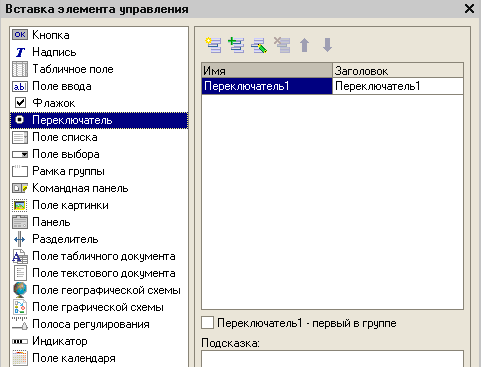Choose the Разделитель element

pyautogui.click(x=99, y=239)
